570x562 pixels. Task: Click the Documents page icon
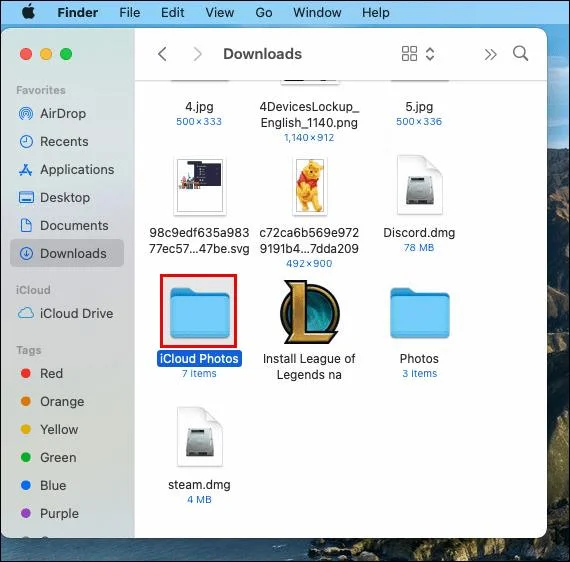(26, 225)
